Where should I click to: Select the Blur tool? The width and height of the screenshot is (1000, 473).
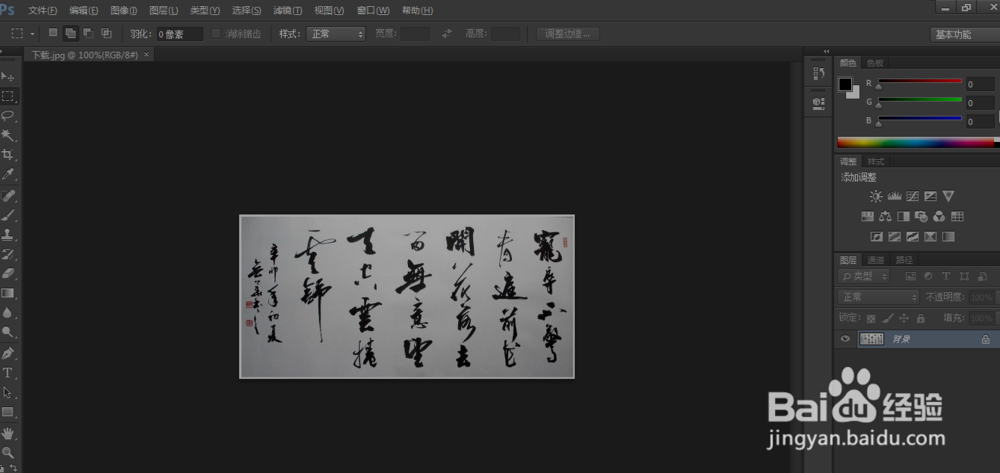[8, 312]
